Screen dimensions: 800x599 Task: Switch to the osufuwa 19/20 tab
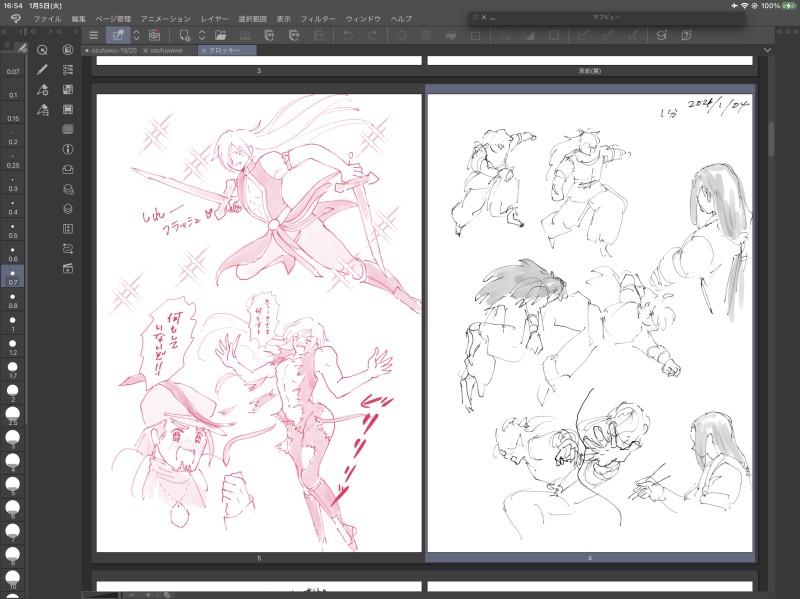pos(111,51)
